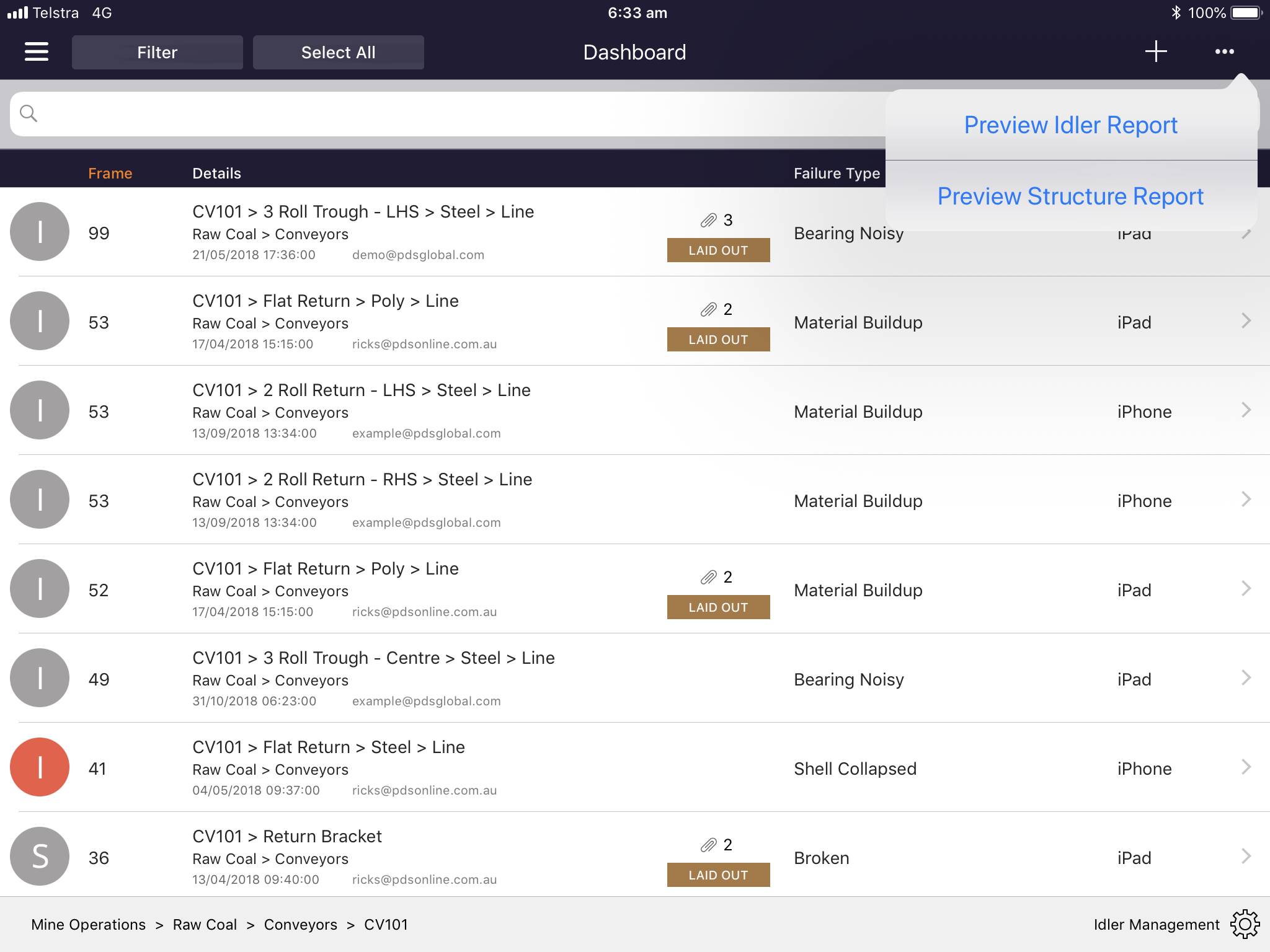Navigate to Raw Coal breadcrumb

tap(205, 925)
